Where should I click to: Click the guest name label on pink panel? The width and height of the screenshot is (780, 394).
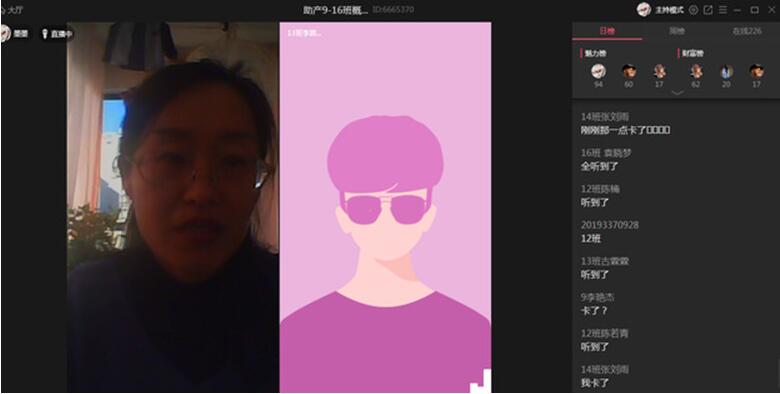(304, 33)
